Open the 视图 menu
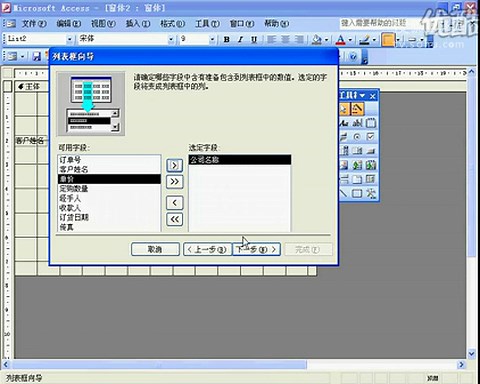Screen dimensions: 480x384 [x=103, y=24]
